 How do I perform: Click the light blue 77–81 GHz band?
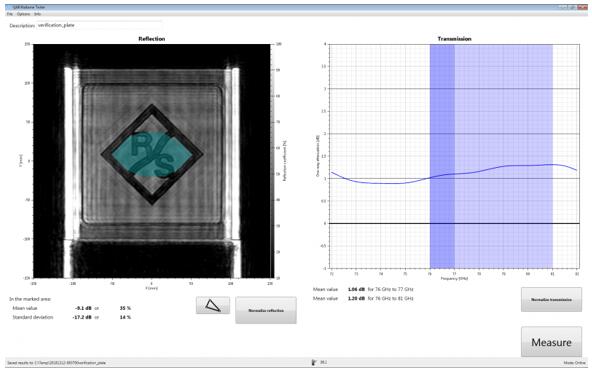(x=504, y=156)
